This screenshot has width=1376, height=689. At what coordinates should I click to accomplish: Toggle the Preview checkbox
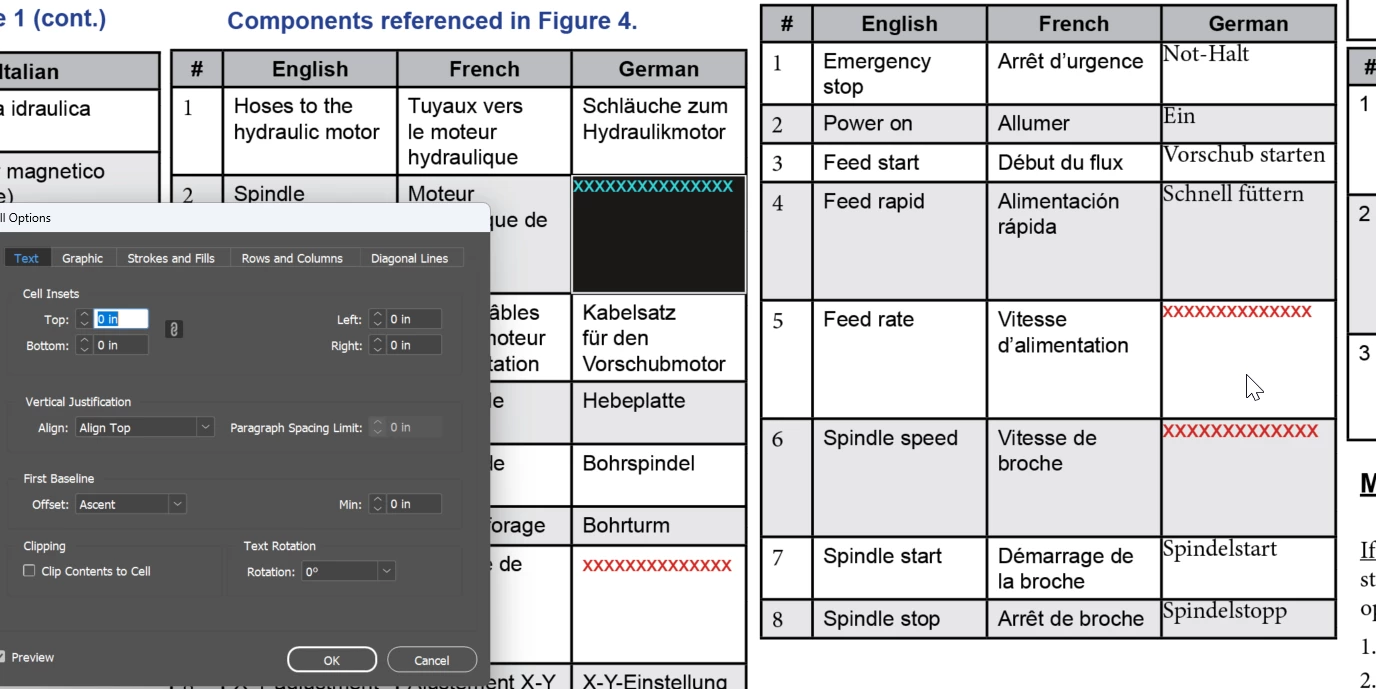click(x=2, y=657)
